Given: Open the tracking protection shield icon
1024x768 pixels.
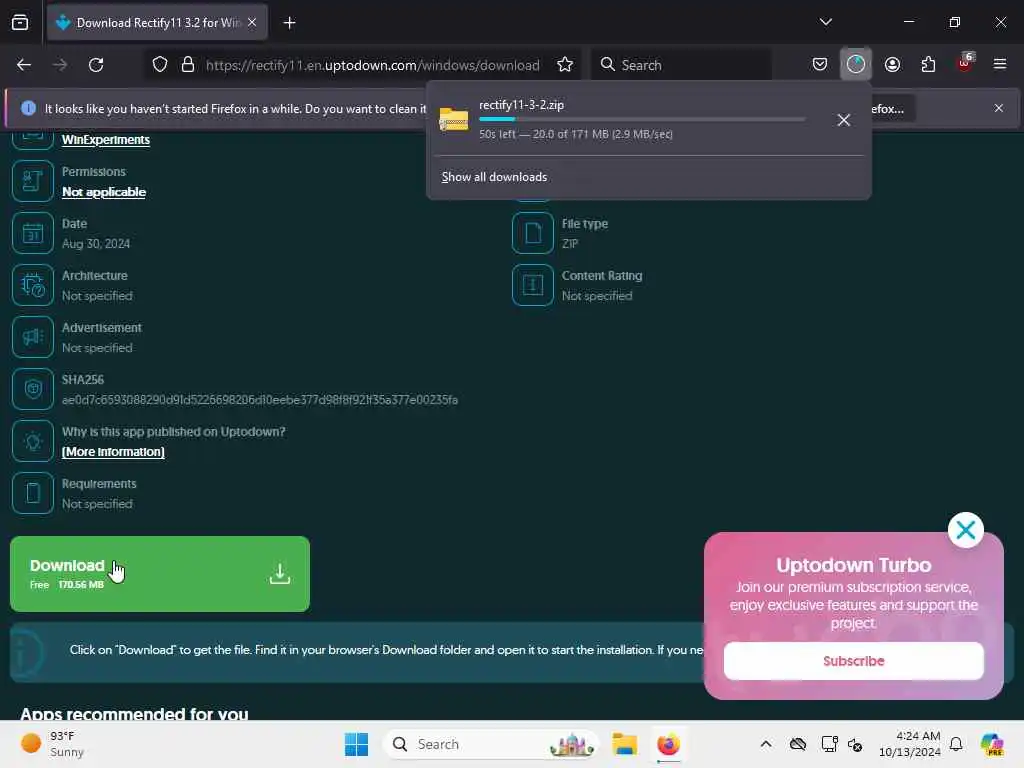Looking at the screenshot, I should tap(160, 65).
